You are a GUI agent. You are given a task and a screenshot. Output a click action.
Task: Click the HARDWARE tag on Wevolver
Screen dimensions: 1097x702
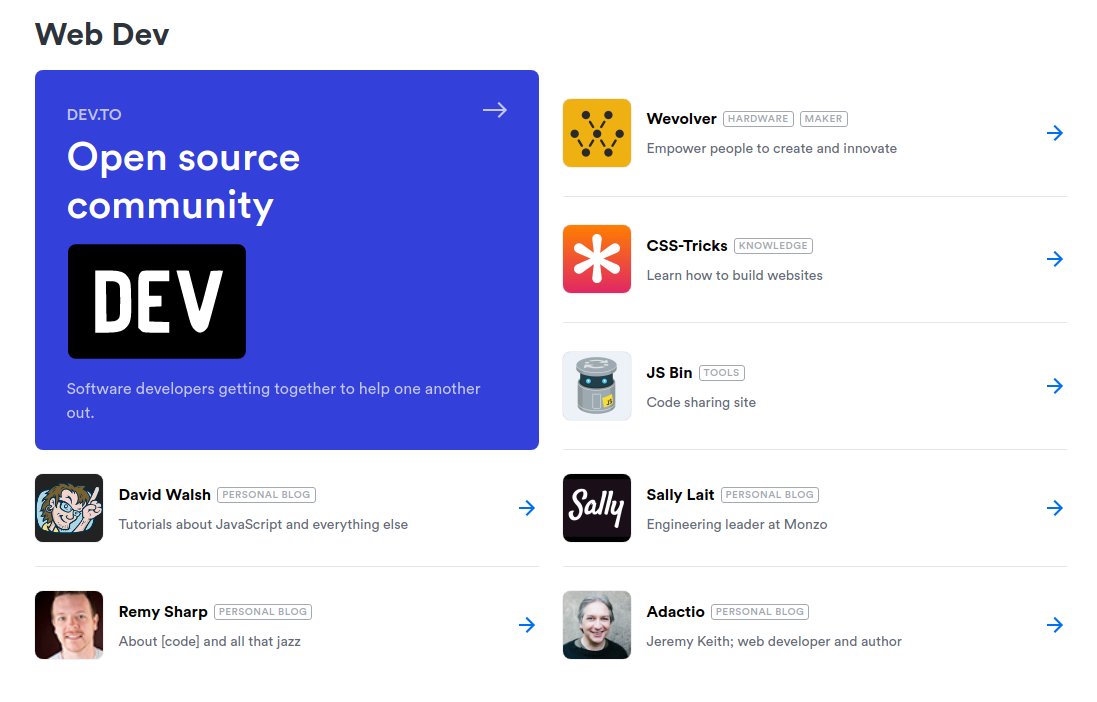(x=758, y=119)
